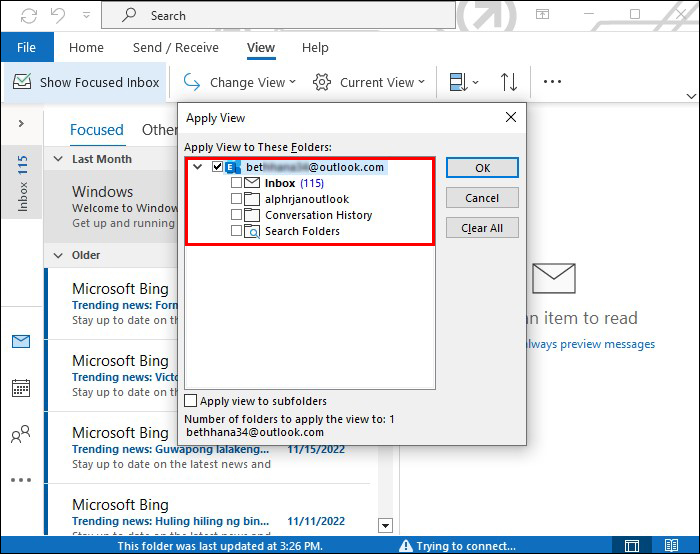700x554 pixels.
Task: Click the Send/Receive sync icon in title bar
Action: [29, 16]
